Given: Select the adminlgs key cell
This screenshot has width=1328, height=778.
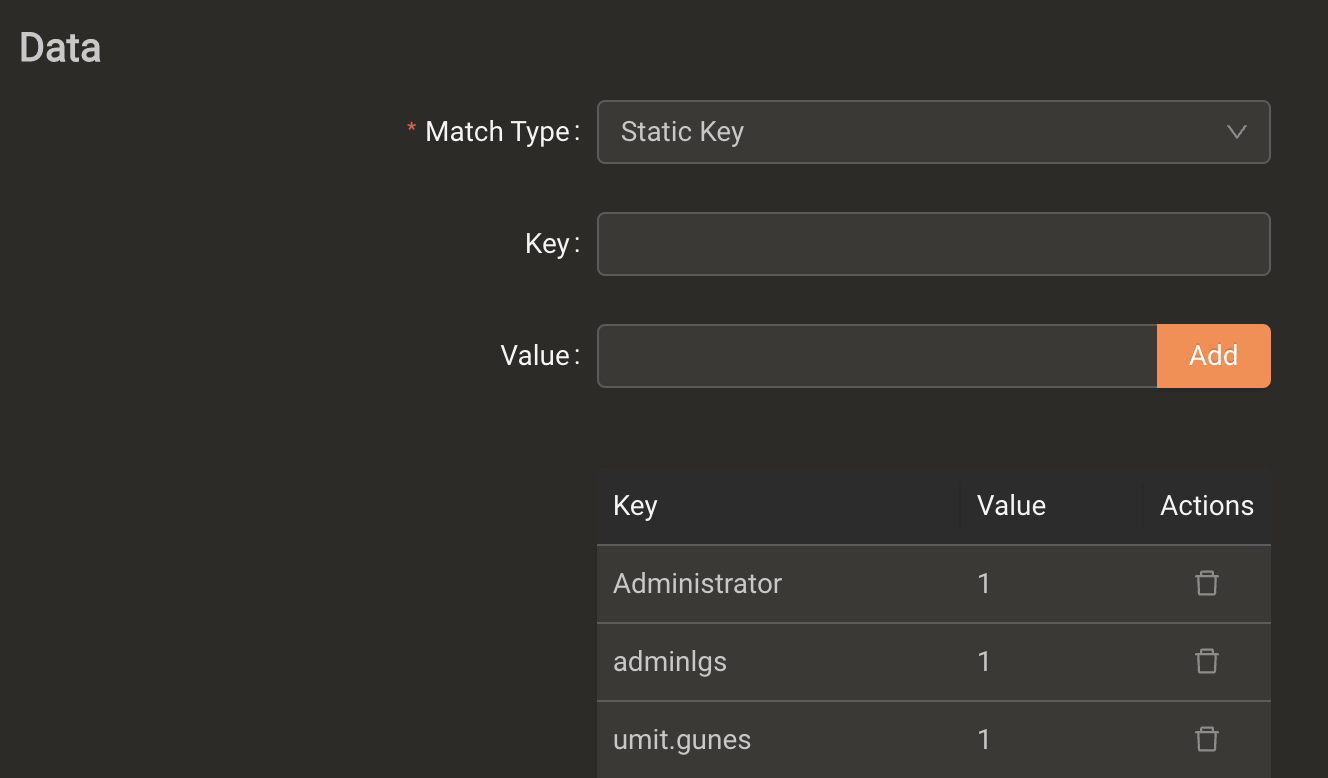Looking at the screenshot, I should coord(779,662).
